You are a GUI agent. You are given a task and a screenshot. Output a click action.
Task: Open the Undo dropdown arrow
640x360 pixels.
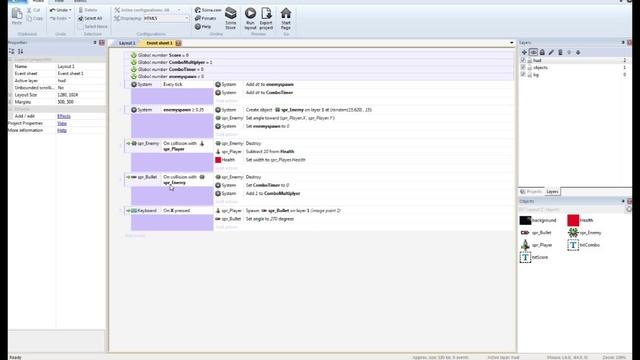tap(70, 10)
